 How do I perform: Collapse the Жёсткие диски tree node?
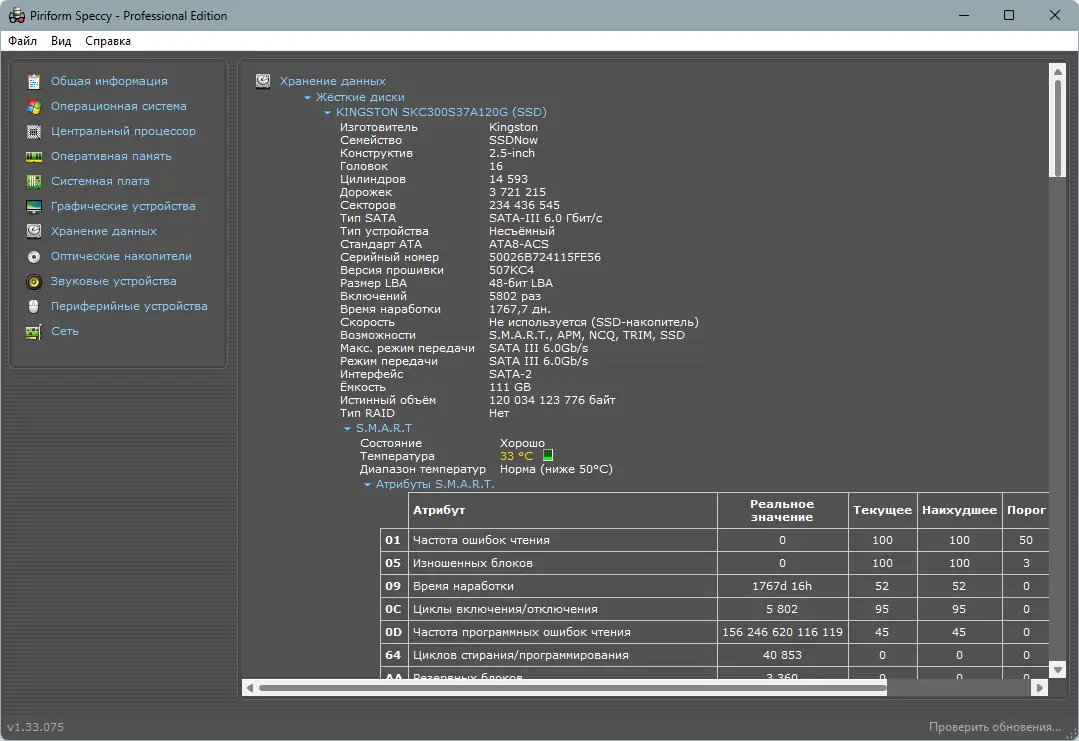click(x=308, y=98)
